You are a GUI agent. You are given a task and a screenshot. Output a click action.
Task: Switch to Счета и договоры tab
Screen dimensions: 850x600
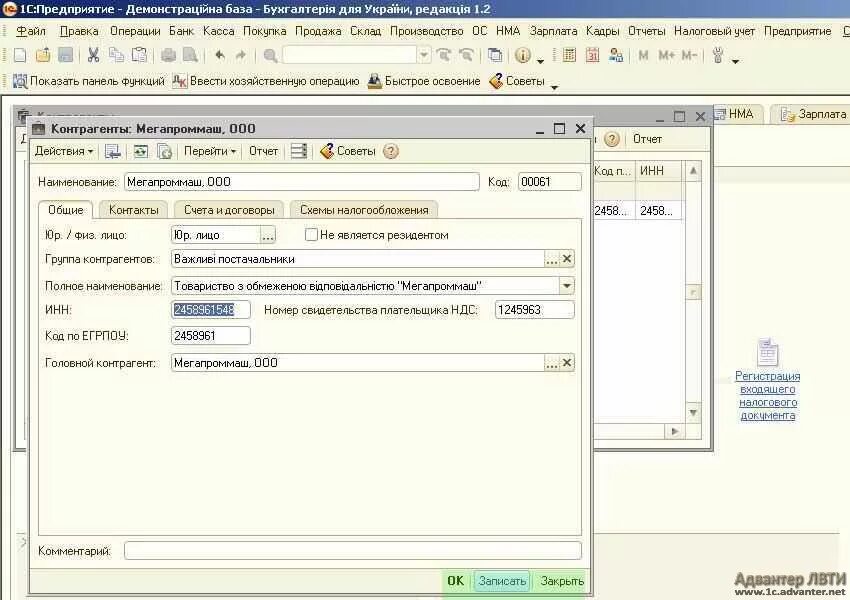229,210
